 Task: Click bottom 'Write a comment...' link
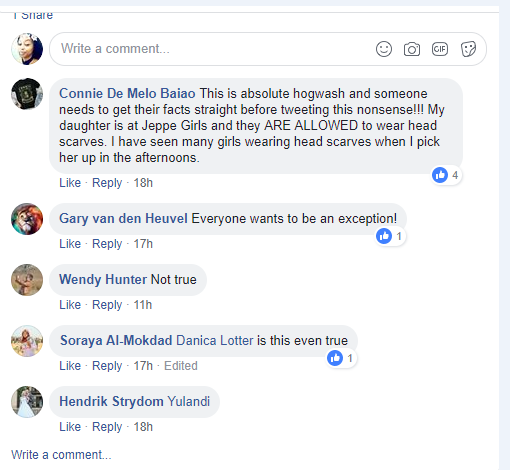61,455
